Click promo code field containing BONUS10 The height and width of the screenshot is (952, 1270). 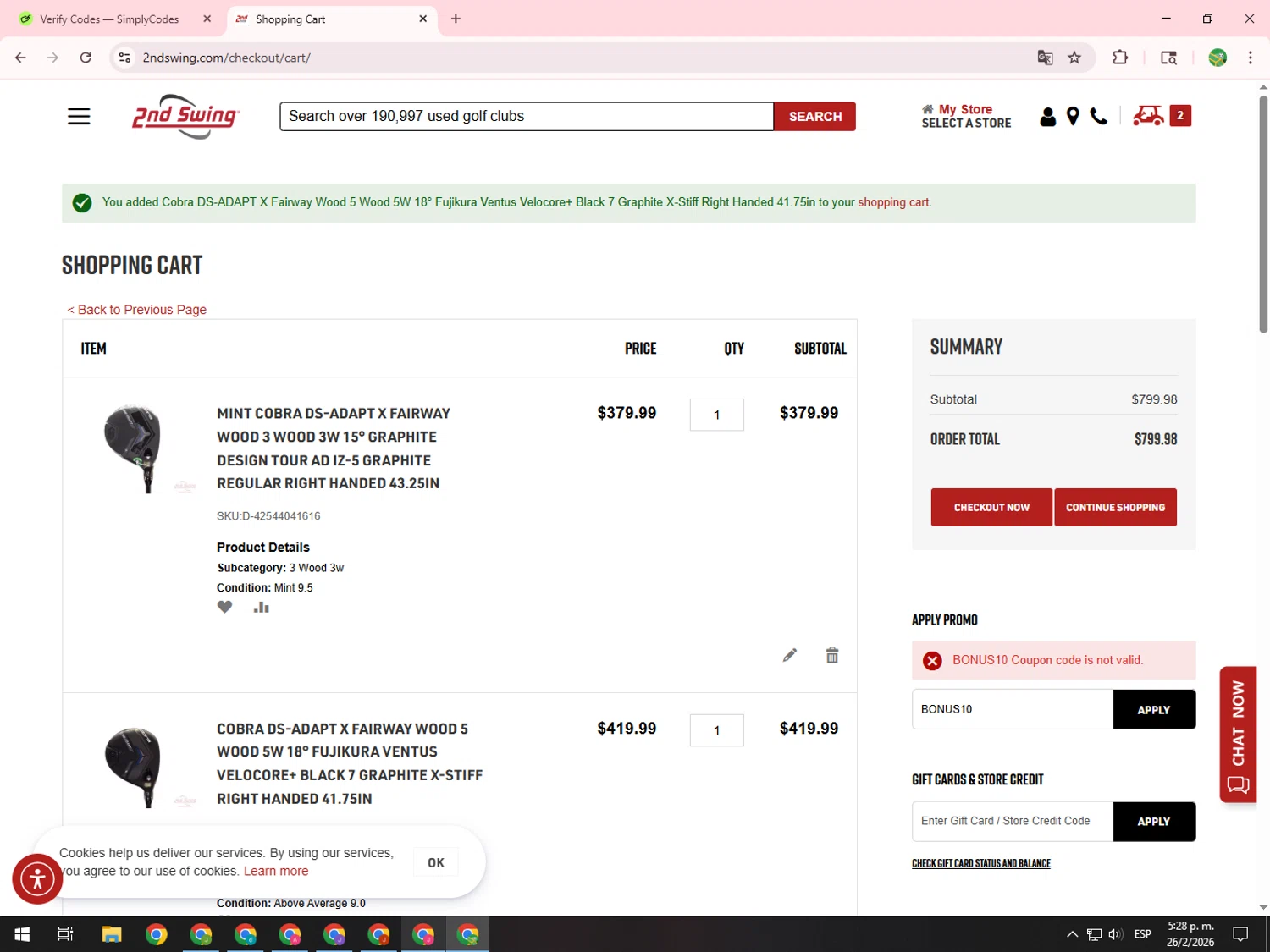1012,709
